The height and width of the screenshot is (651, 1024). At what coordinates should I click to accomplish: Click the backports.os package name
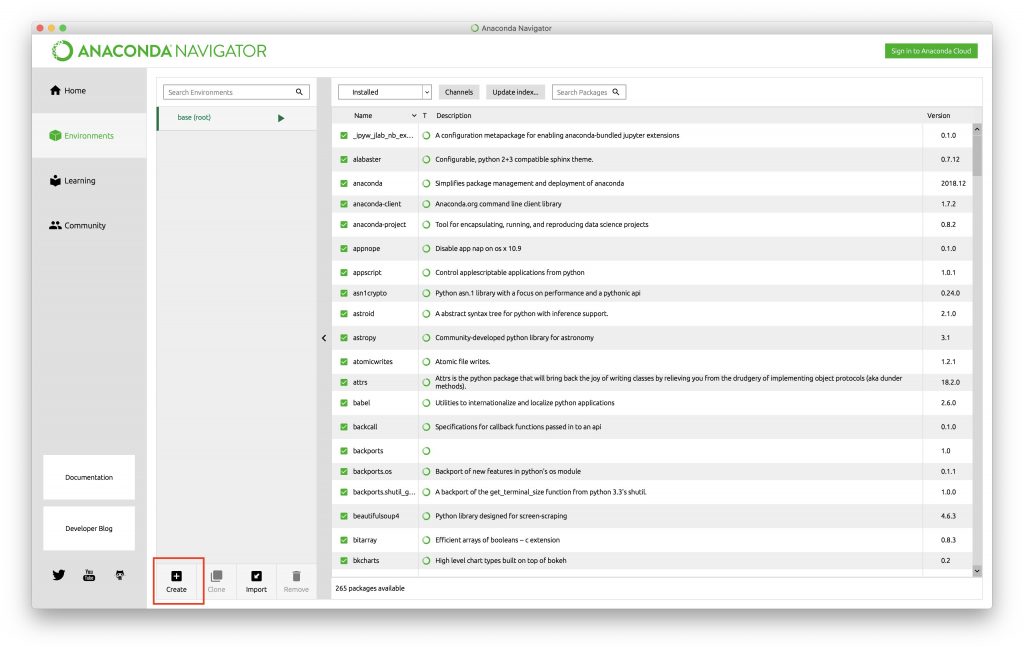coord(372,471)
